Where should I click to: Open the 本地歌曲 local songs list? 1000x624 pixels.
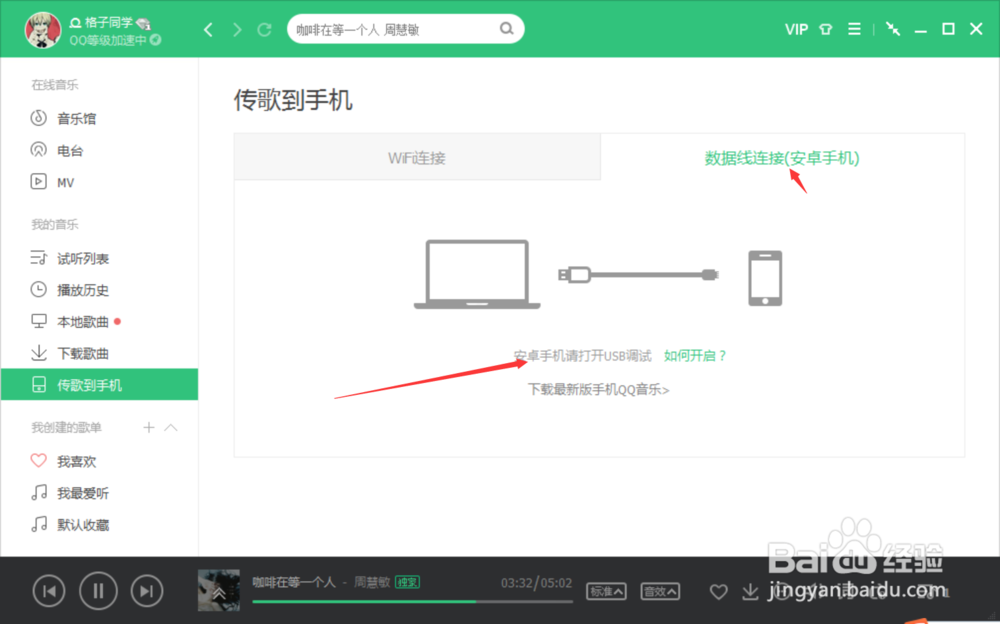click(x=80, y=321)
